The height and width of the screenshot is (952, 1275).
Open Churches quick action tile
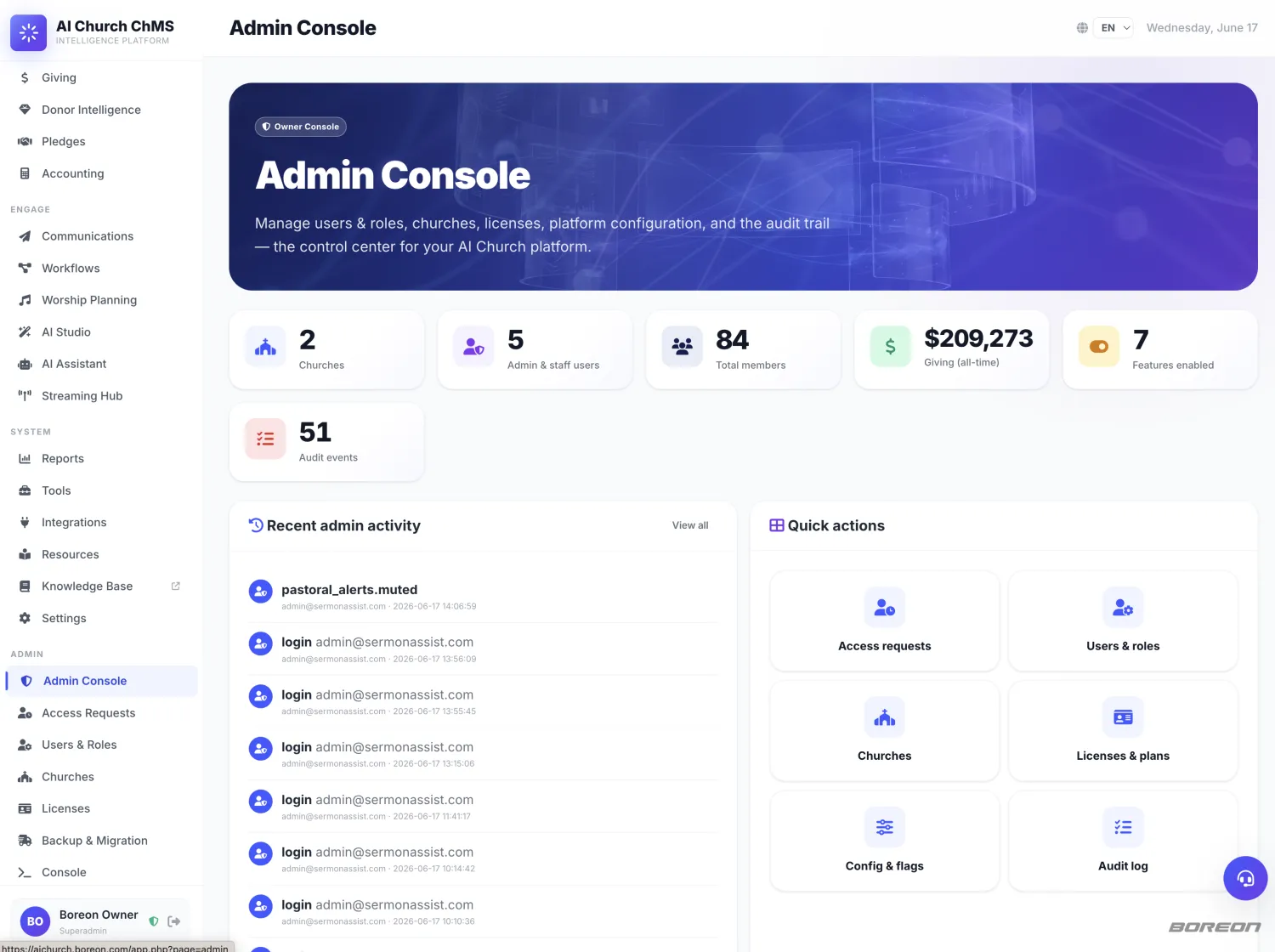click(885, 730)
